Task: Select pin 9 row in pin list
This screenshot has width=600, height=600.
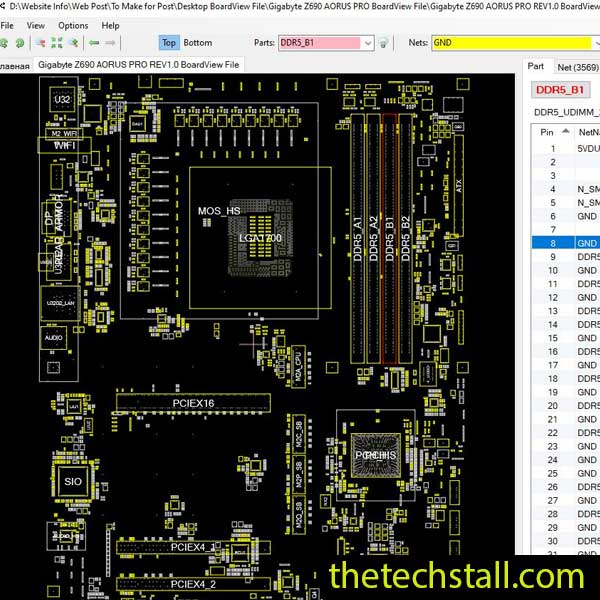Action: [566, 257]
